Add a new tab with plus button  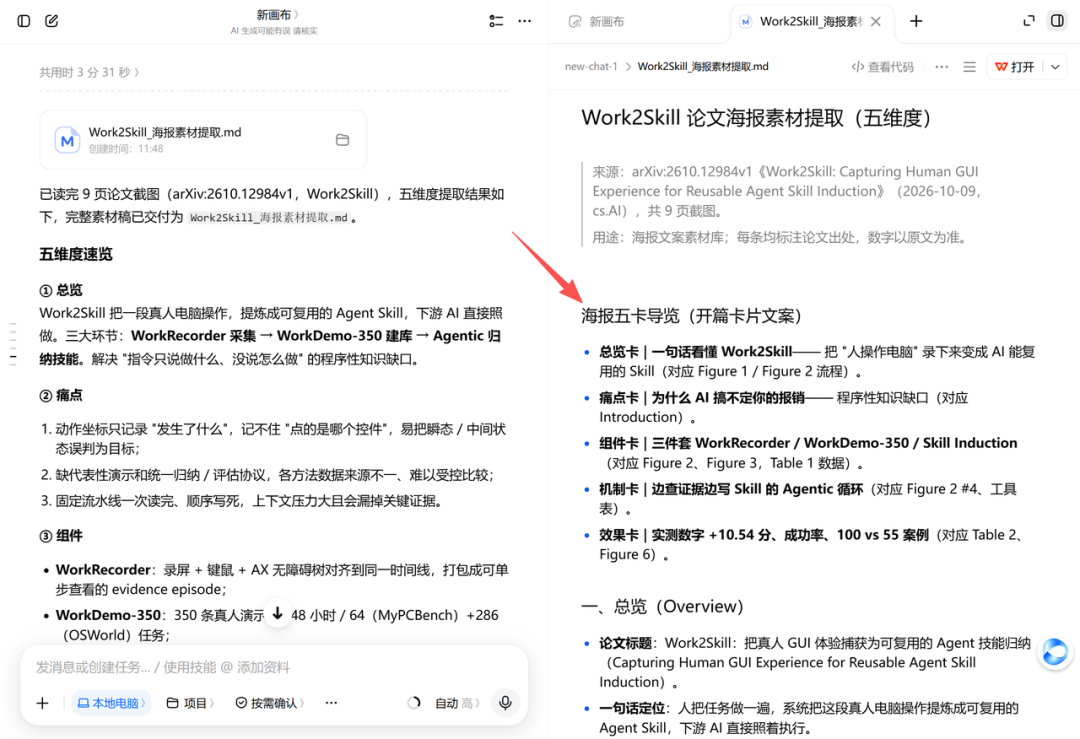(916, 21)
